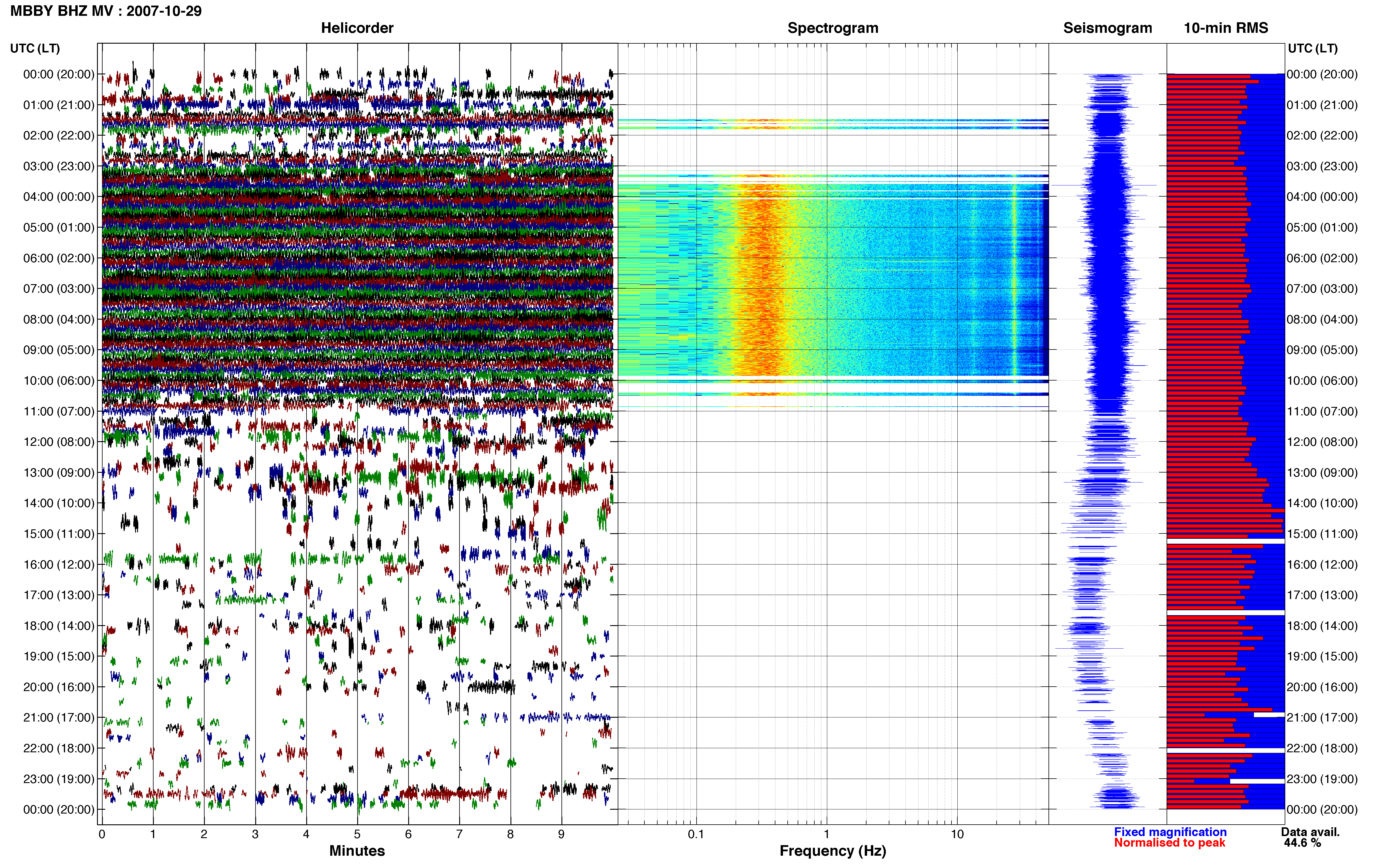The image size is (1389, 868).
Task: Click '20:00 (16:00)' on the Helicorder time axis
Action: [59, 687]
